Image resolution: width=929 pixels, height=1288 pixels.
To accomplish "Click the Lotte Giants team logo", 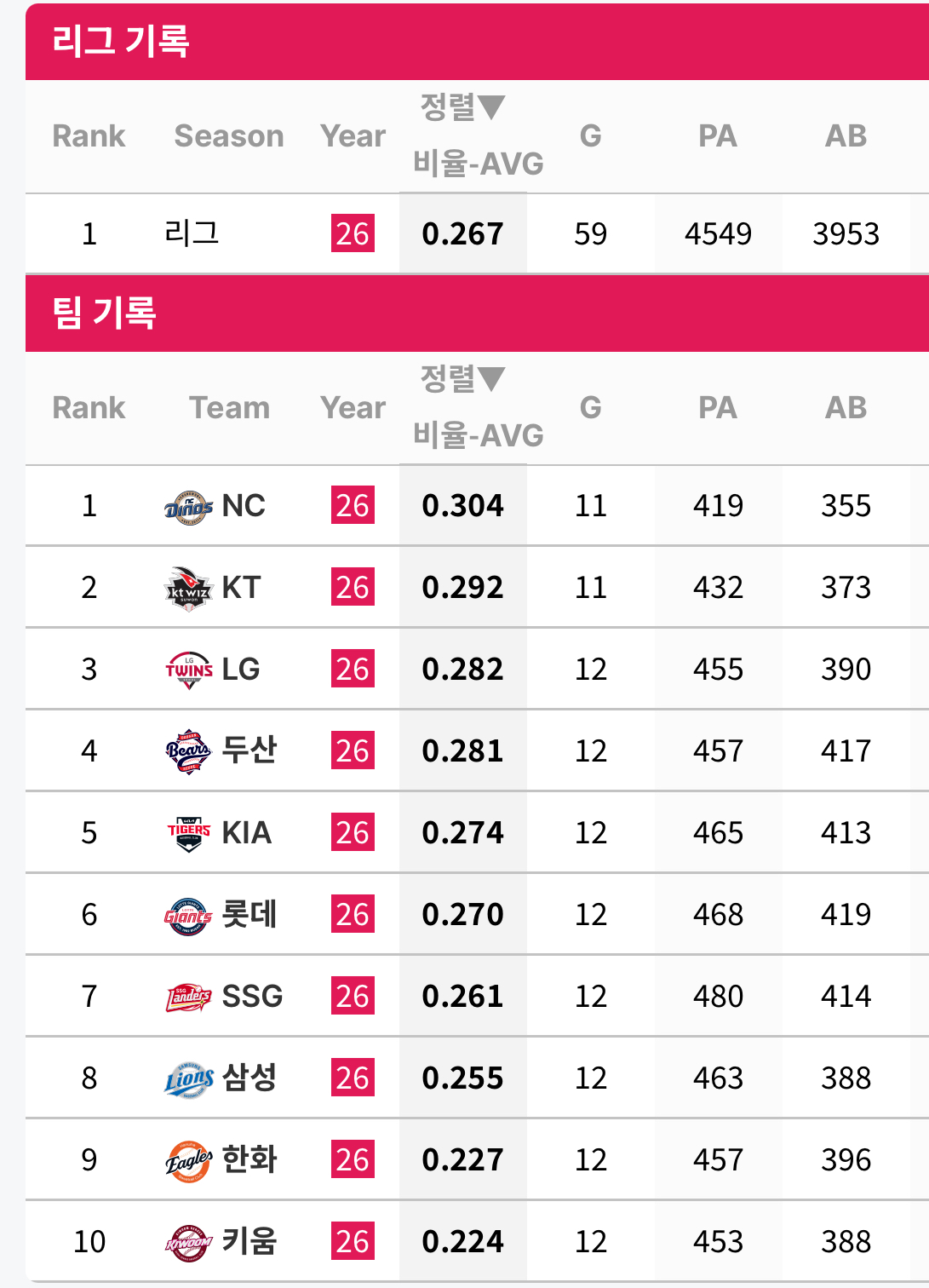I will [x=188, y=916].
